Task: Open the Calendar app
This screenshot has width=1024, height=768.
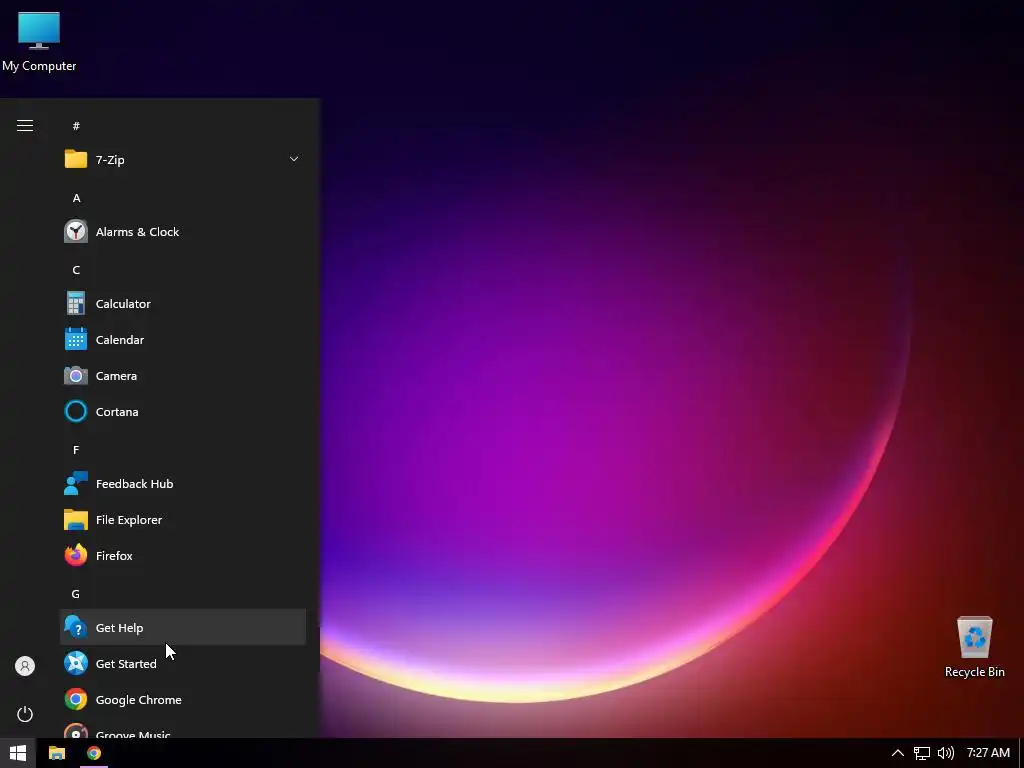Action: click(x=183, y=340)
